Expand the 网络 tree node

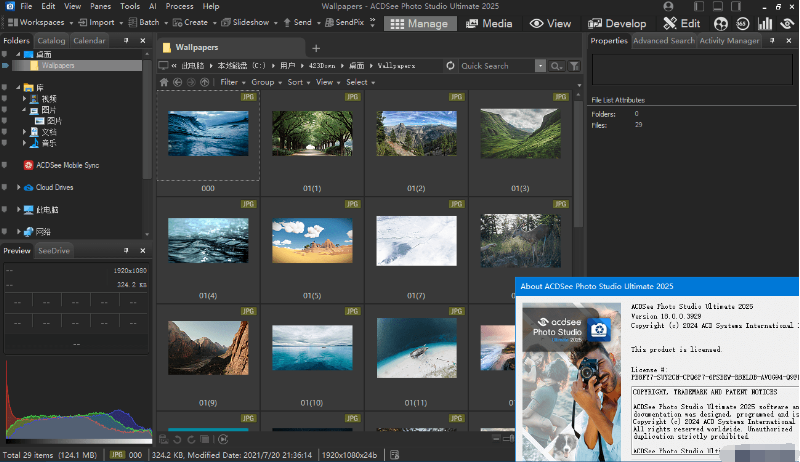18,232
